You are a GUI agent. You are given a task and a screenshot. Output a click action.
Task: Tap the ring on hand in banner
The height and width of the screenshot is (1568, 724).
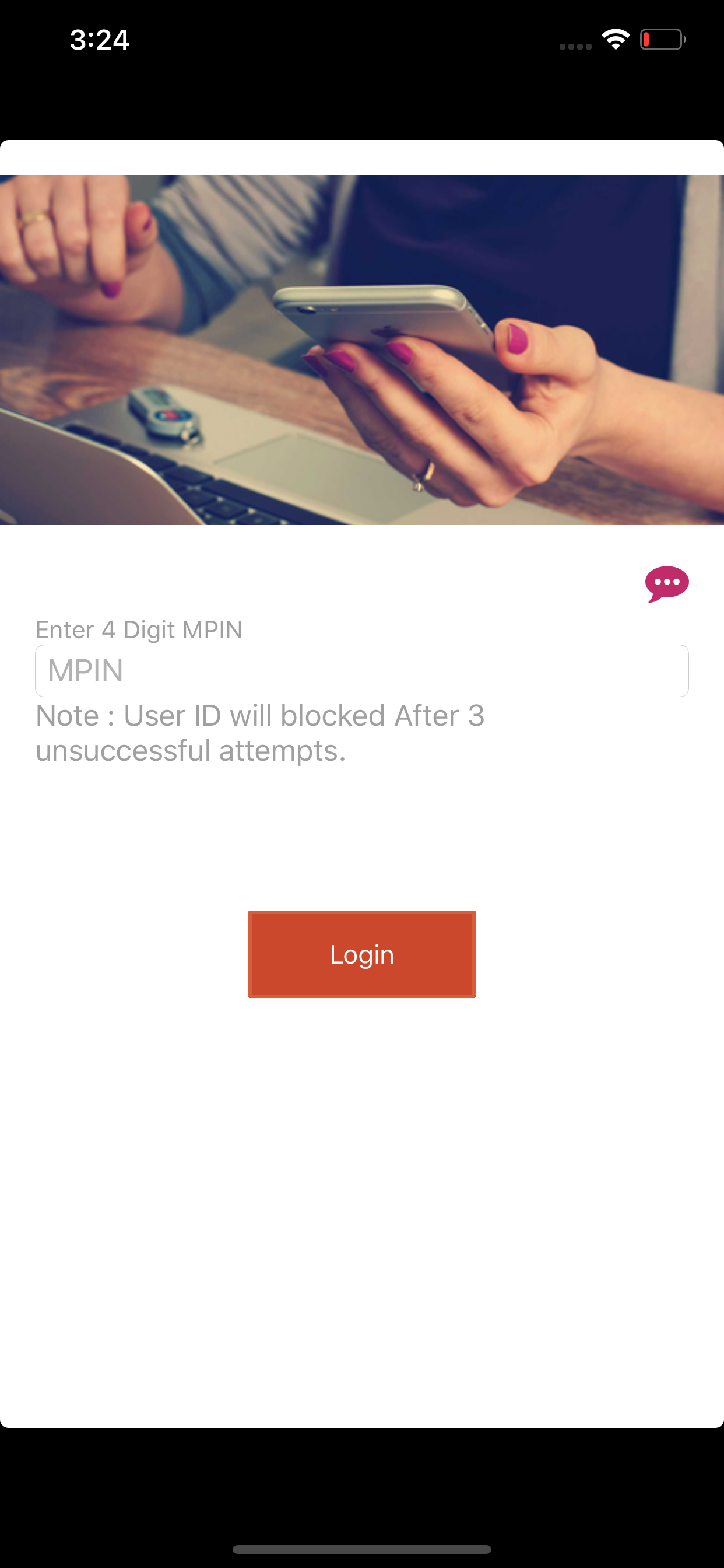coord(425,475)
